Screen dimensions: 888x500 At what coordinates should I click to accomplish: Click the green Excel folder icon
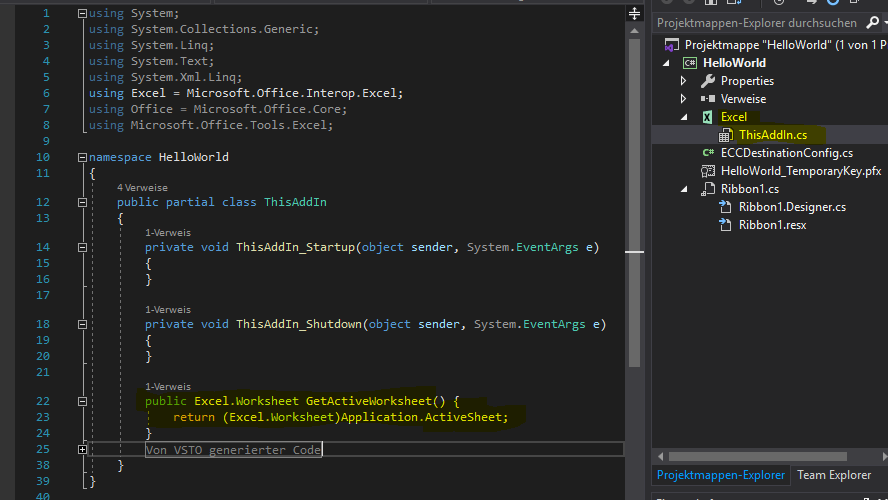707,117
